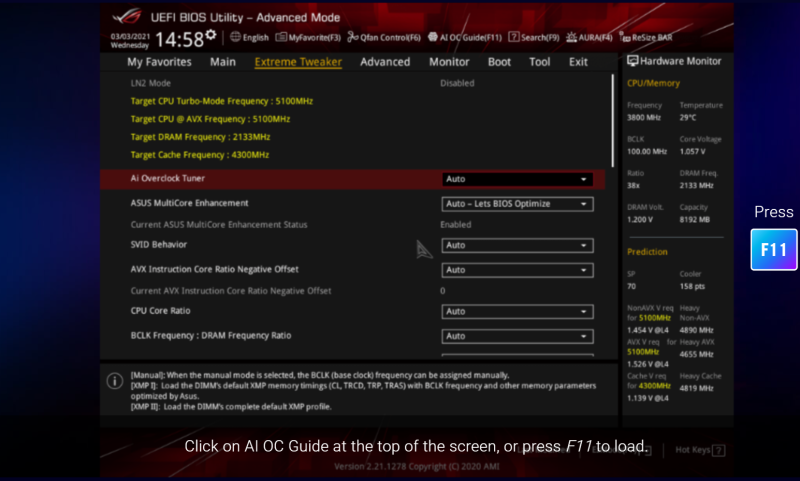The height and width of the screenshot is (481, 800).
Task: Open Search(F9) tool
Action: pos(534,37)
